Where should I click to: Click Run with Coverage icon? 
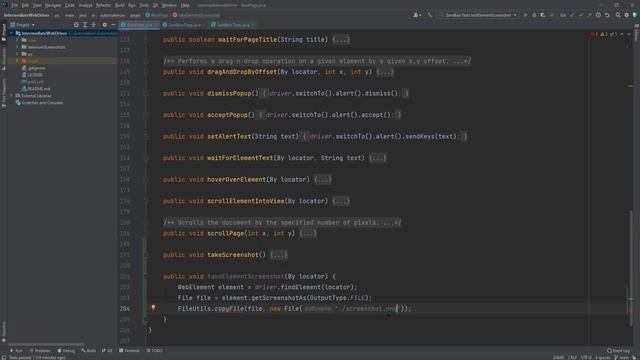point(543,15)
